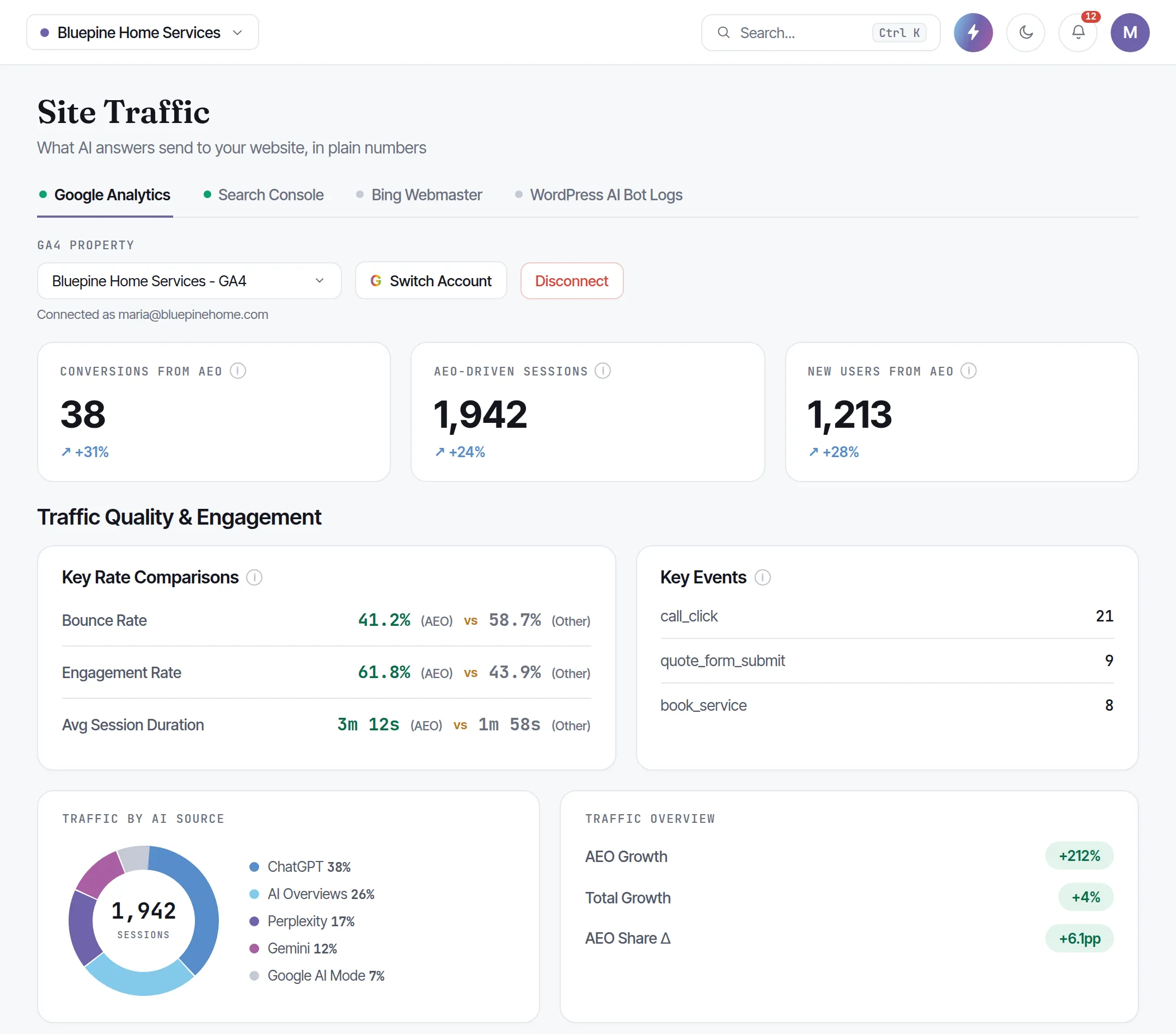Viewport: 1176px width, 1034px height.
Task: Open the WordPress AI Bot Logs tab
Action: (598, 195)
